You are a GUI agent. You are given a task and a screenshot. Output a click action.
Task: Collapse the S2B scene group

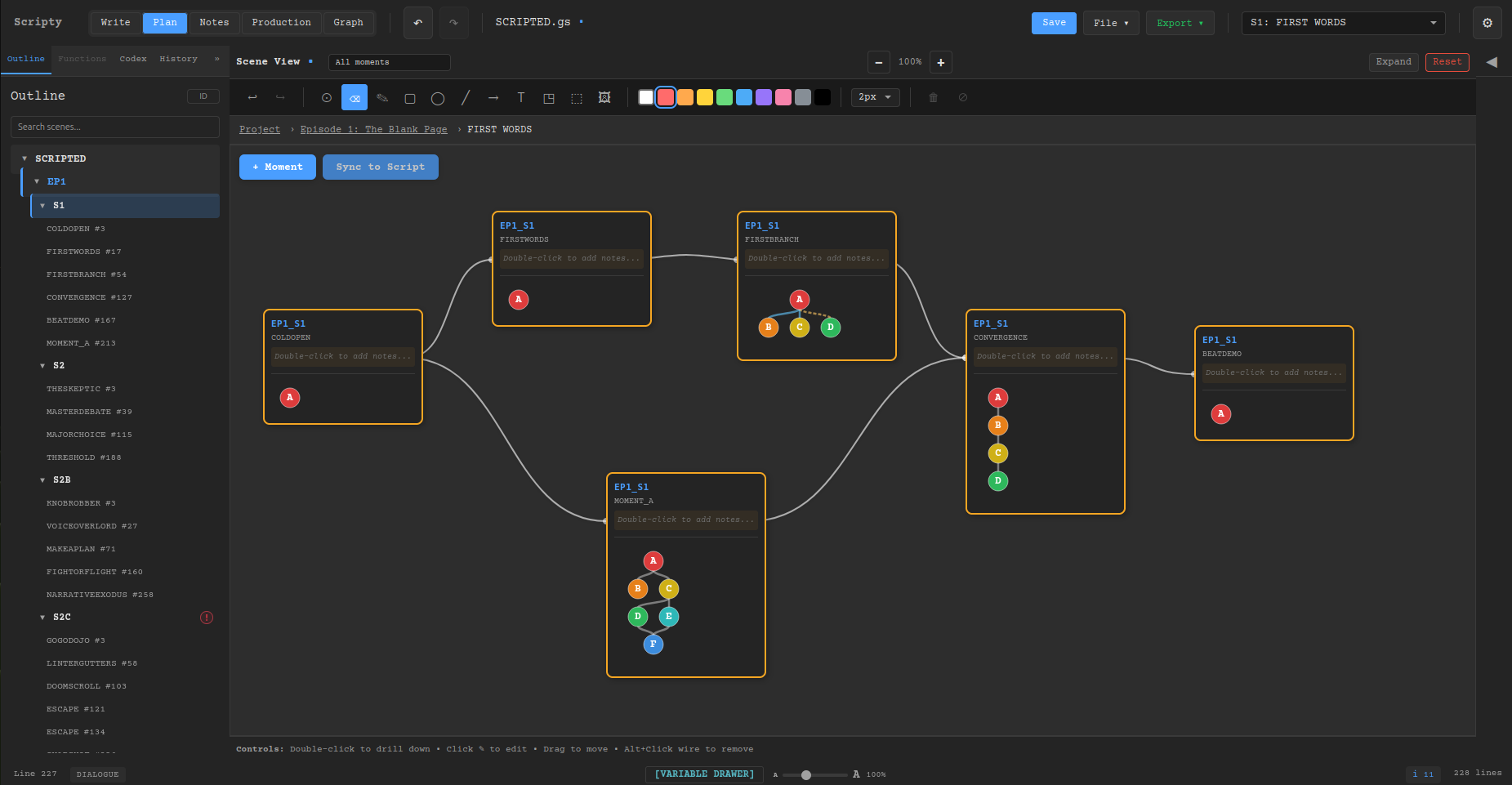coord(42,479)
